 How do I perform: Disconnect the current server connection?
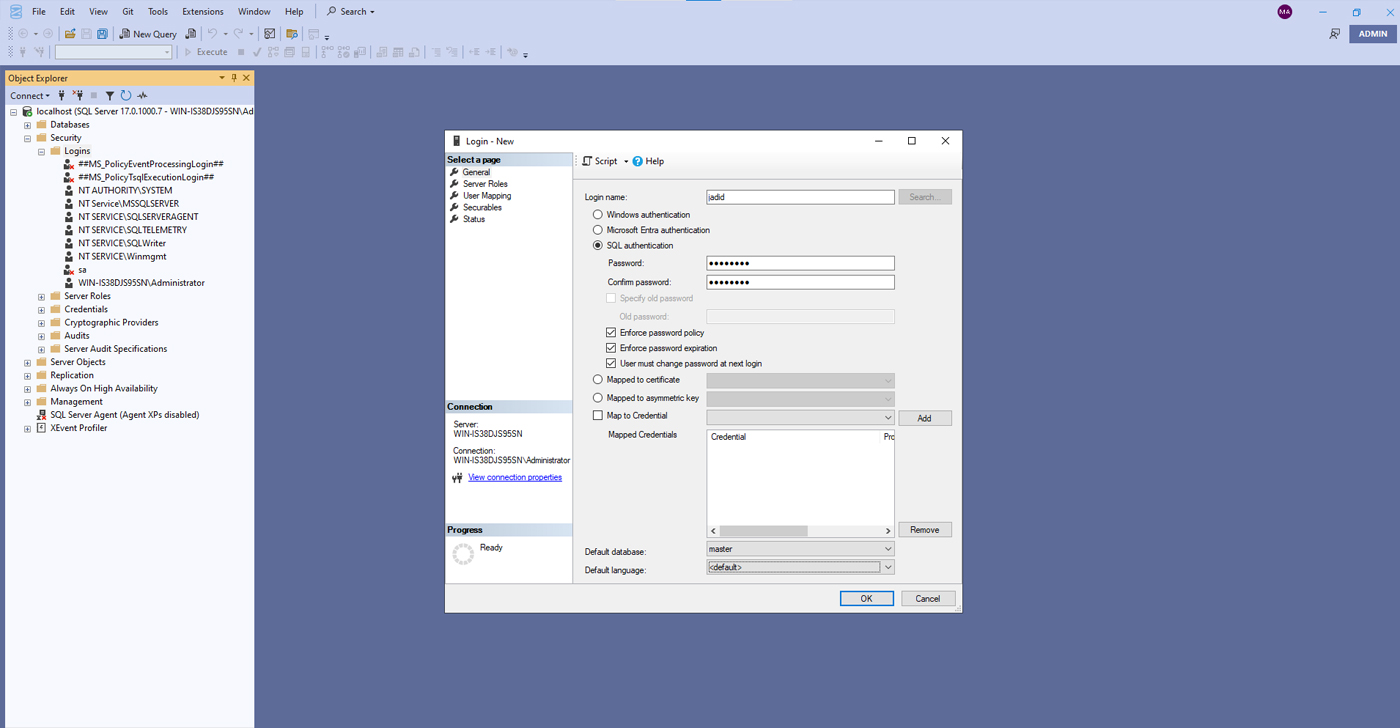click(78, 95)
